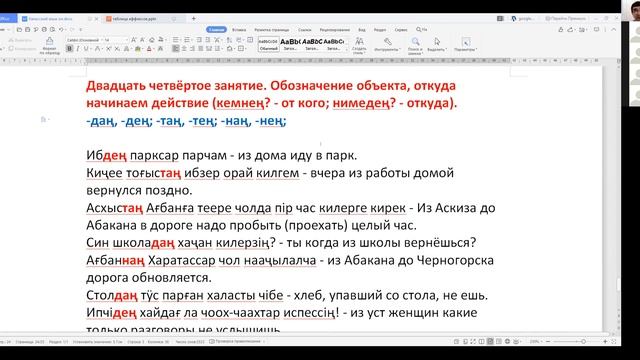Click the yellow highlight color swatch
This screenshot has height=360, width=640.
[x=138, y=49]
